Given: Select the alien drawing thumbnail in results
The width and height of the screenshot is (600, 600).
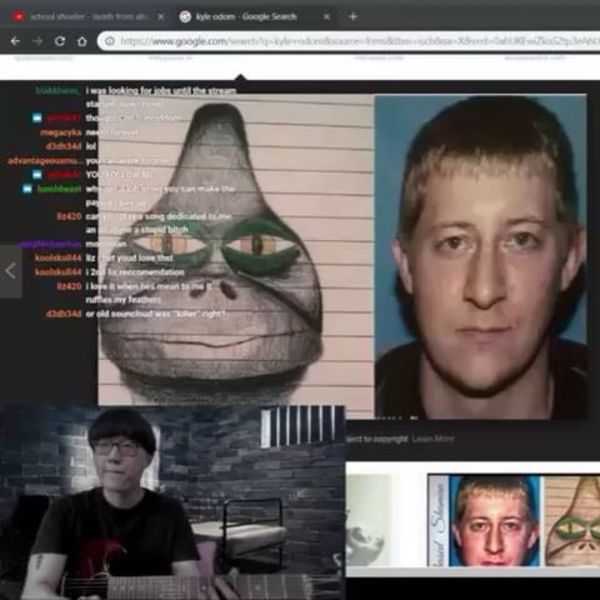Looking at the screenshot, I should pyautogui.click(x=572, y=521).
